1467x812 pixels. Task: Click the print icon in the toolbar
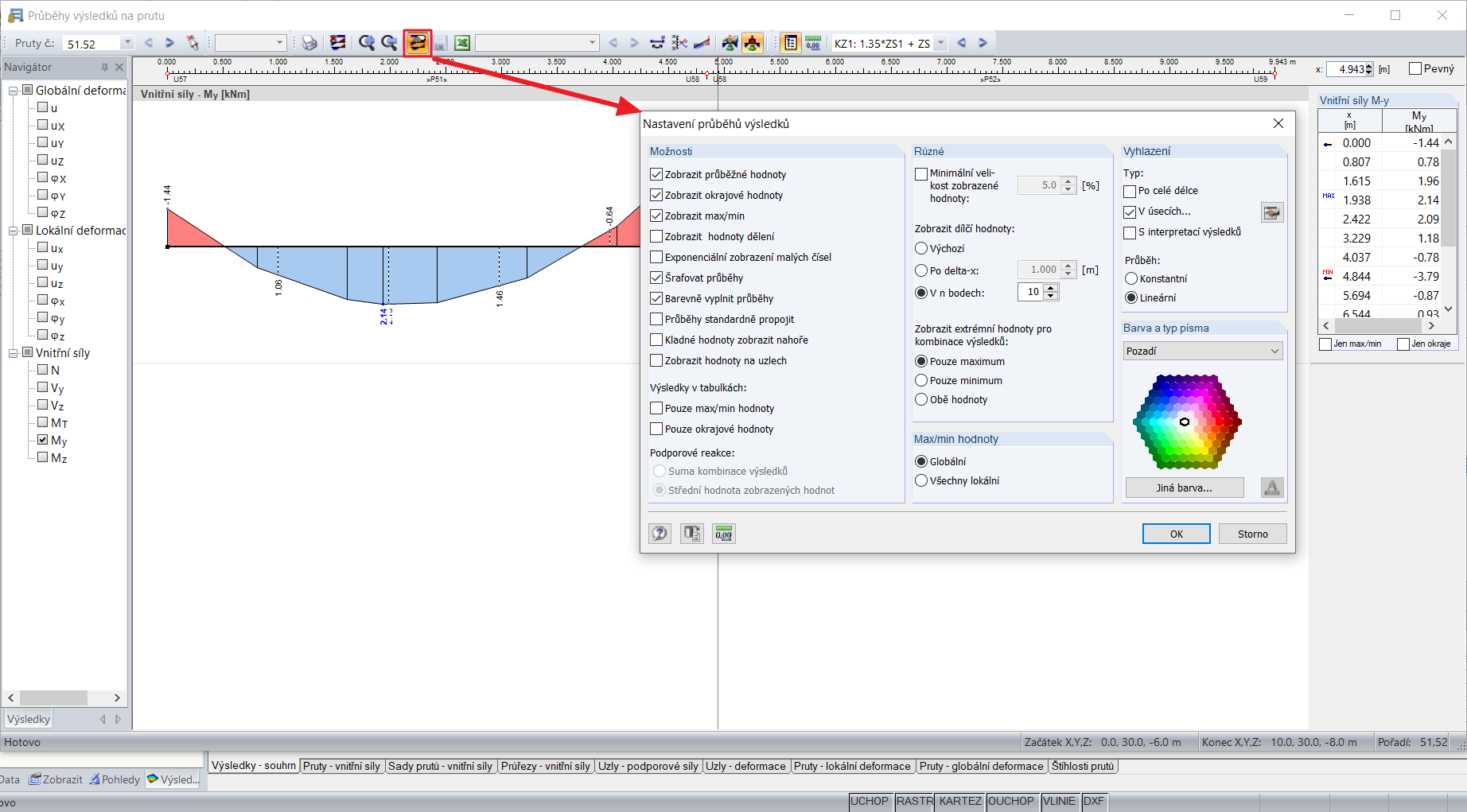tap(309, 43)
